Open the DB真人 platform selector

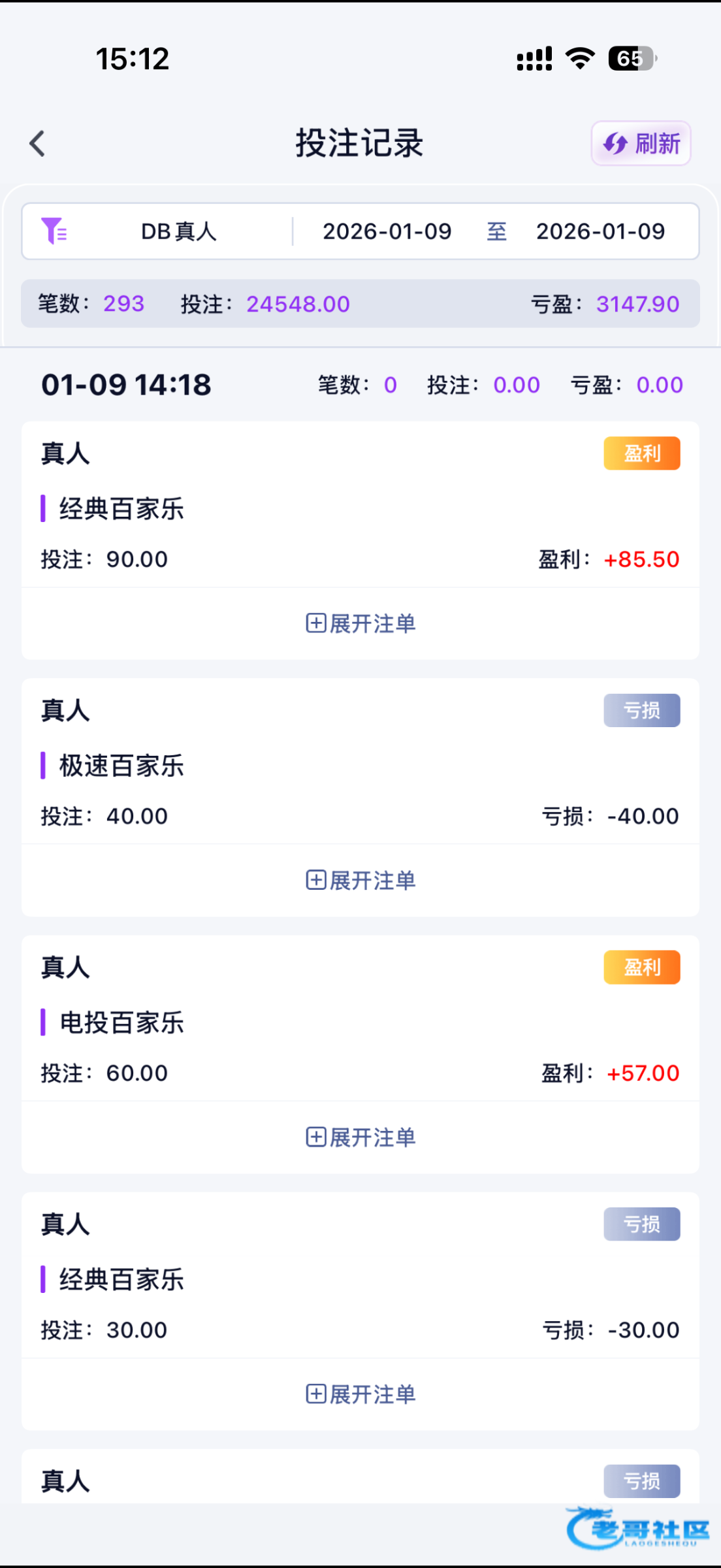(x=178, y=231)
